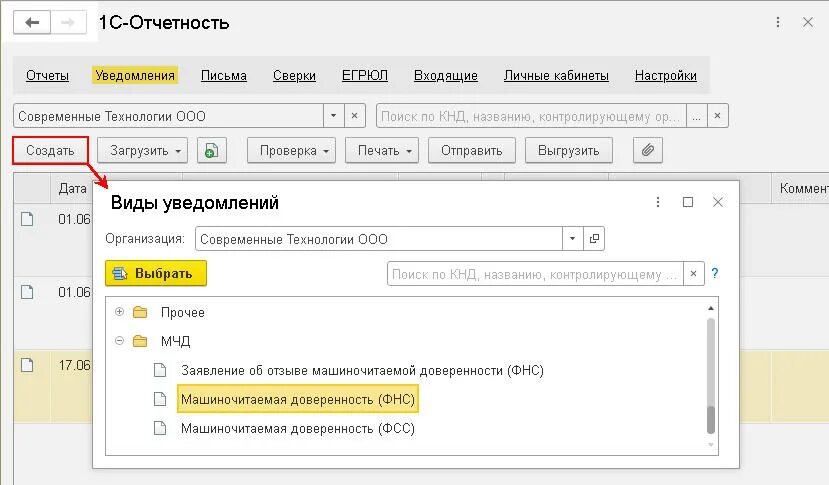This screenshot has height=485, width=829.
Task: Focus main search by КНД field
Action: [531, 116]
